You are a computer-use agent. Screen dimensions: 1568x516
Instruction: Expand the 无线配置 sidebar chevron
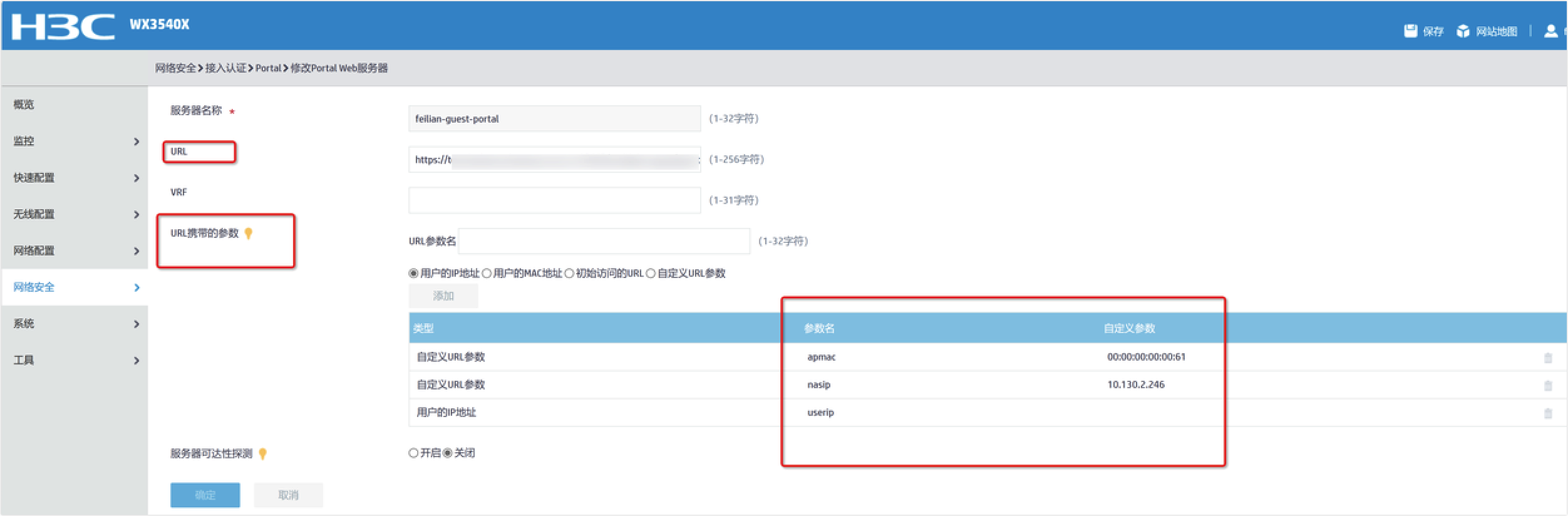point(137,215)
